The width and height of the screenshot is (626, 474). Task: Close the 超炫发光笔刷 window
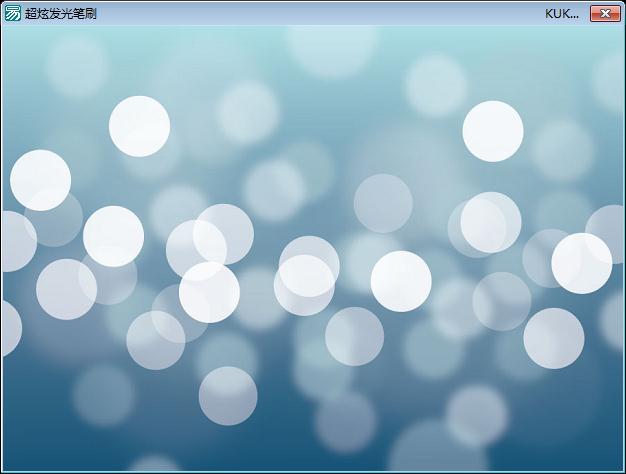tap(605, 14)
